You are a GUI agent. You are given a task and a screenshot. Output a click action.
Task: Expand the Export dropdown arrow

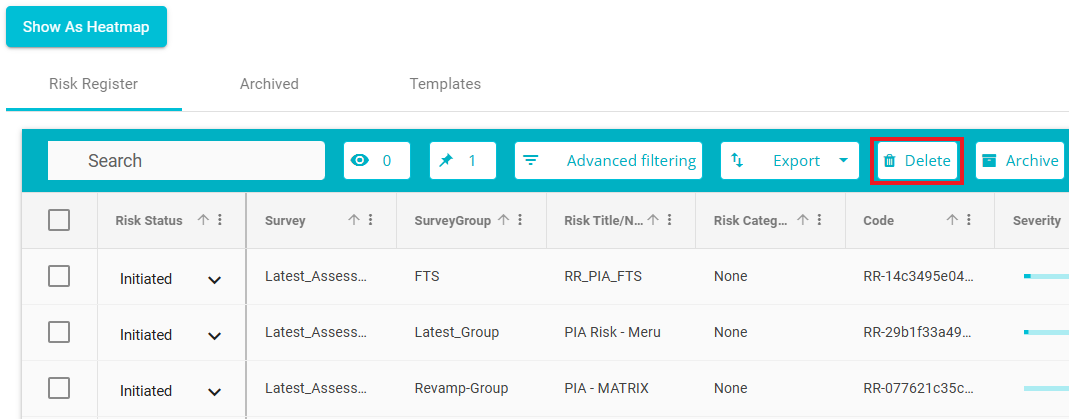coord(843,161)
